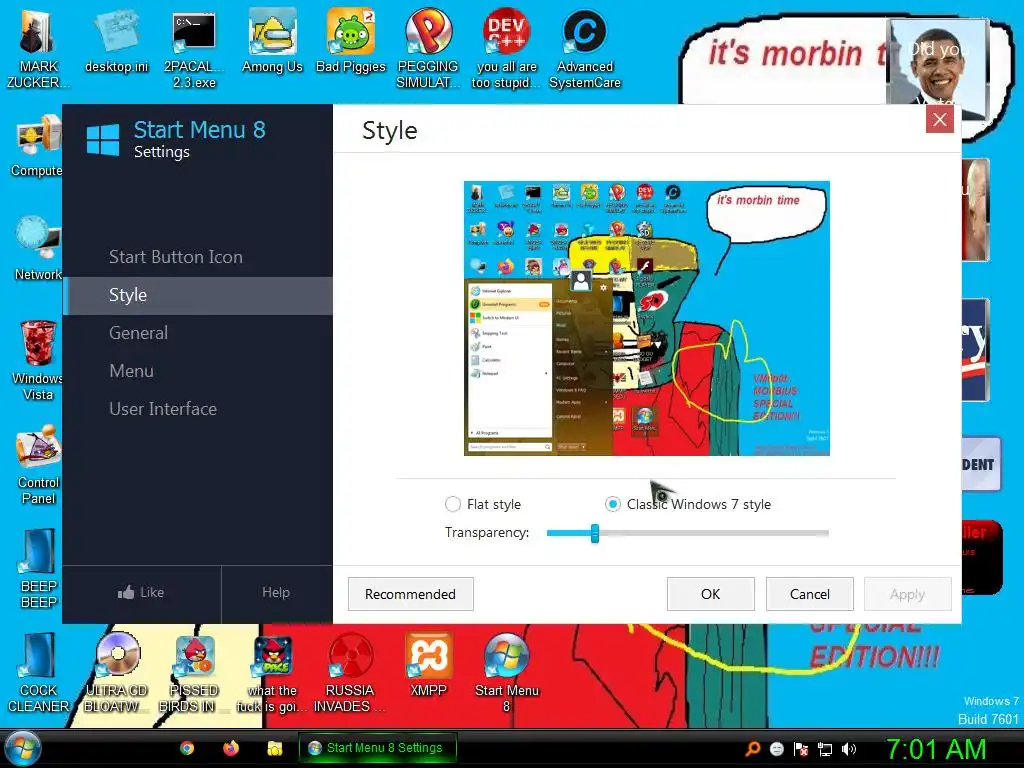
Task: Click the Cancel button
Action: click(x=810, y=594)
